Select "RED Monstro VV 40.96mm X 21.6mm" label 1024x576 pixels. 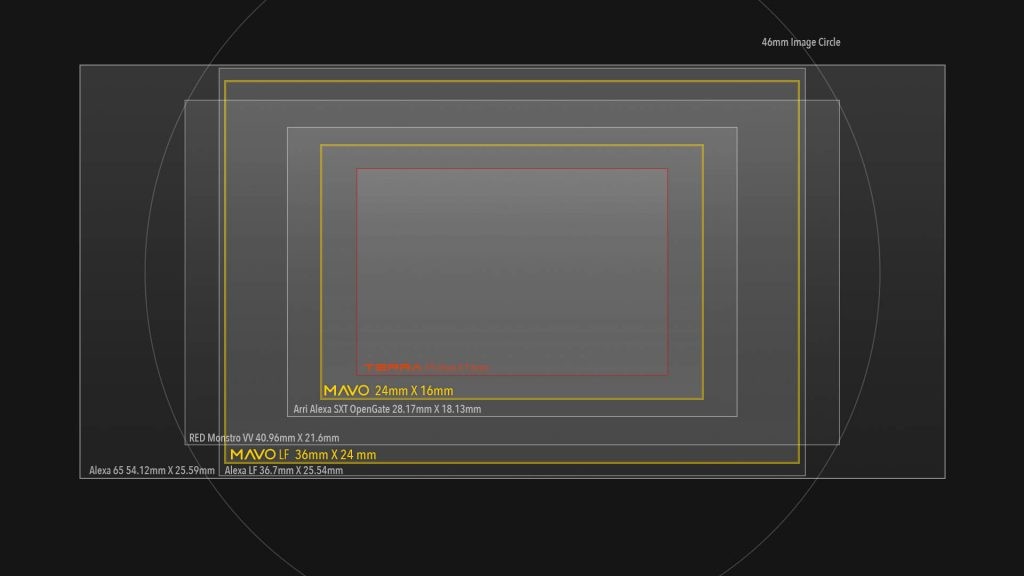point(264,438)
